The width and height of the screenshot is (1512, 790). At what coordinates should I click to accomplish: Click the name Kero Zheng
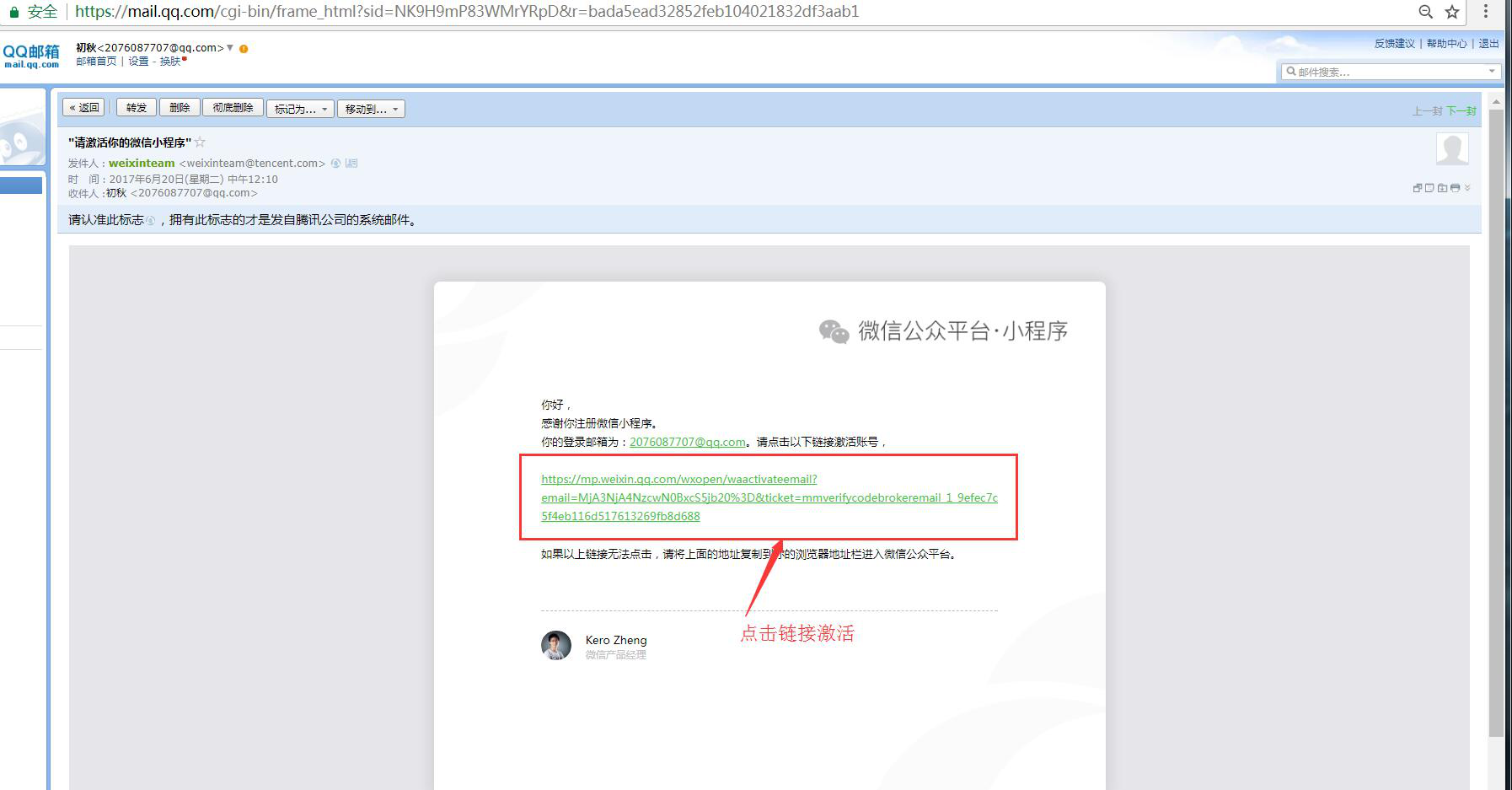pos(616,640)
